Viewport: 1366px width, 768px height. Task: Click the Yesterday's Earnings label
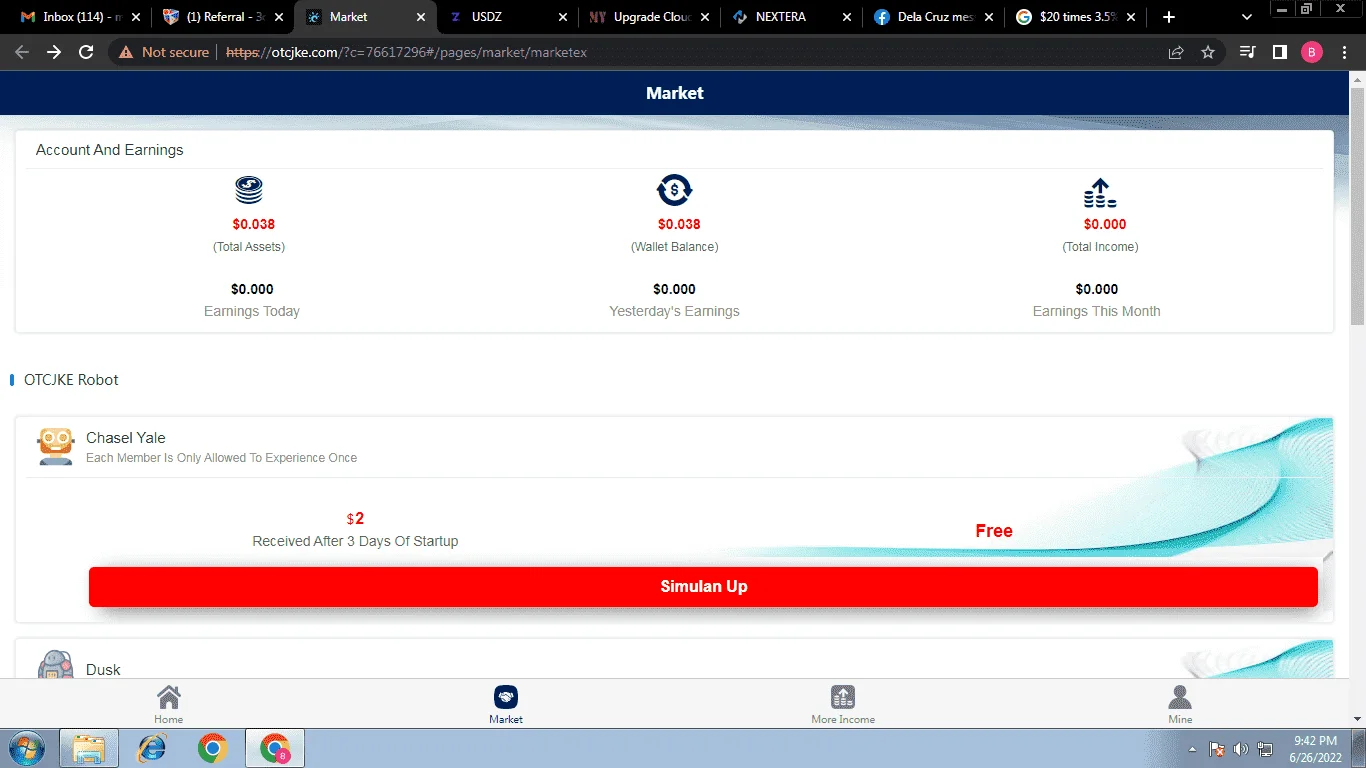[x=674, y=311]
